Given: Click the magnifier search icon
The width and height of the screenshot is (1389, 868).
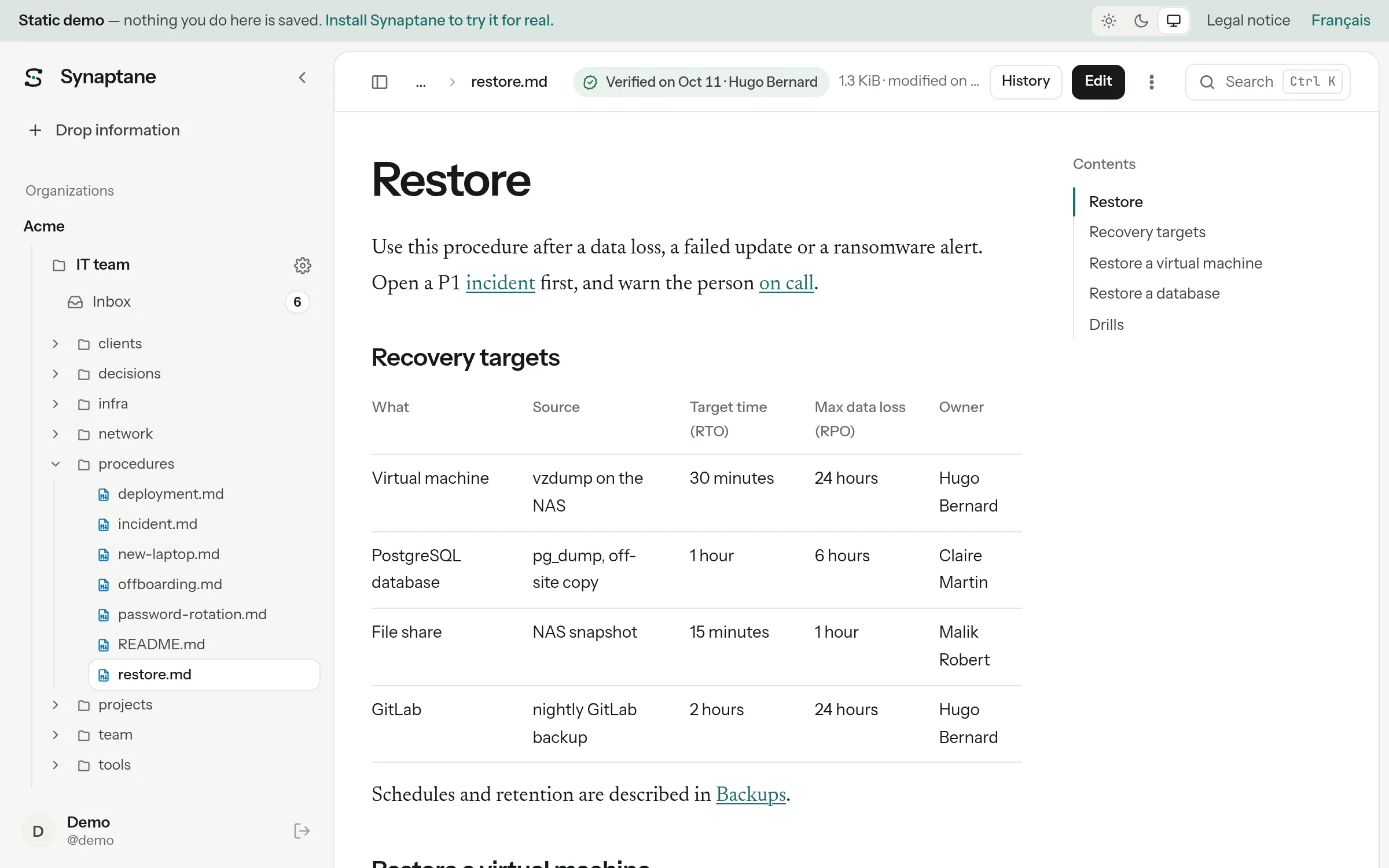Looking at the screenshot, I should pyautogui.click(x=1207, y=82).
